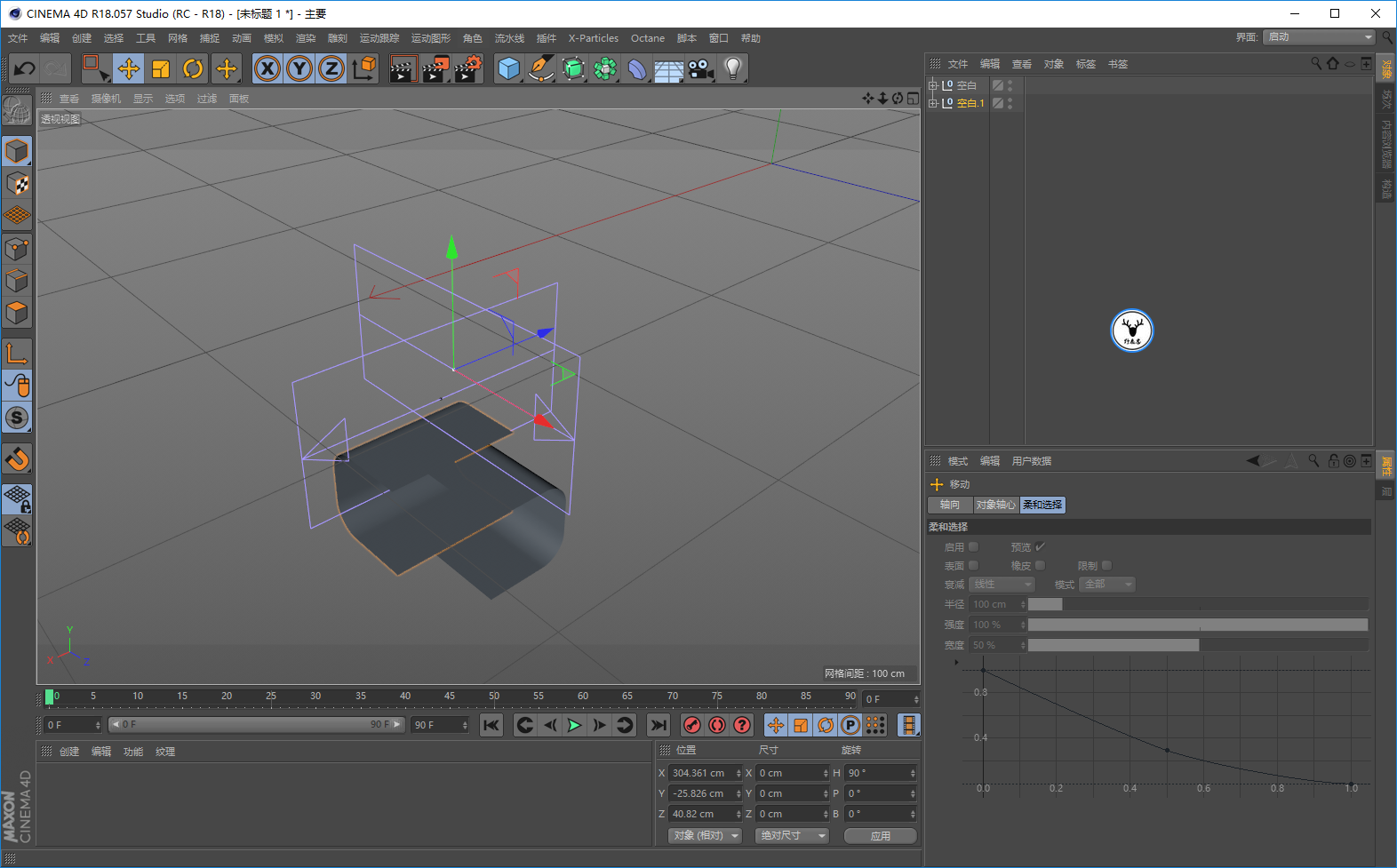1397x868 pixels.
Task: Open the 文件 menu in menu bar
Action: coord(18,38)
